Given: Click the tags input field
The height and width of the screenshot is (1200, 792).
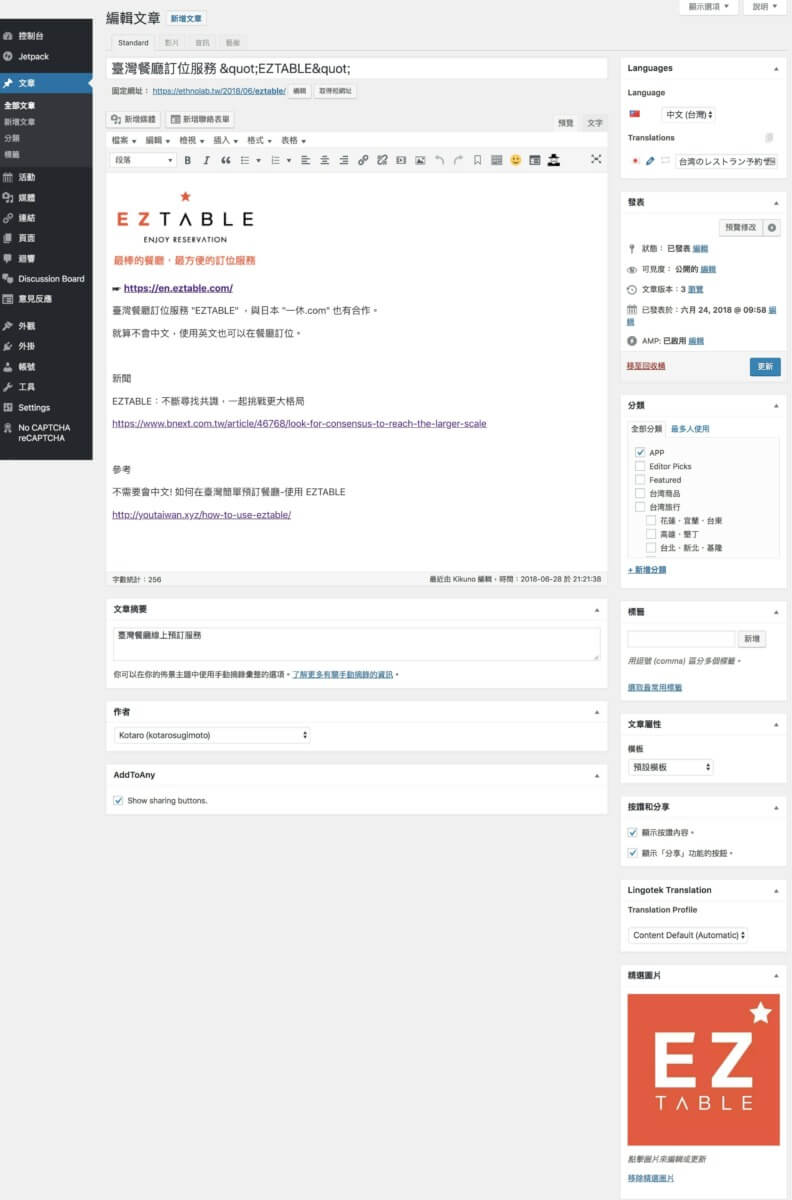Looking at the screenshot, I should point(681,638).
